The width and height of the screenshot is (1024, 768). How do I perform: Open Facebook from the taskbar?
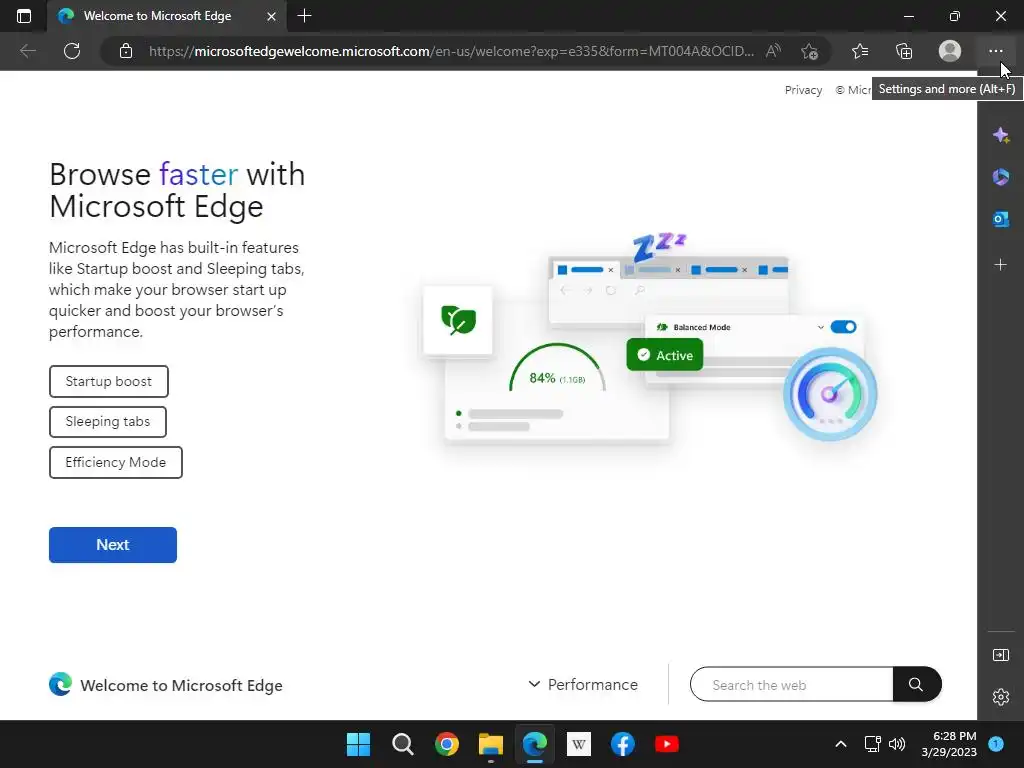pos(622,744)
